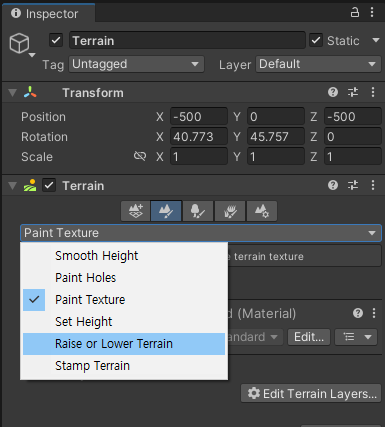The image size is (385, 427).
Task: Select the Paint Trees tool
Action: [x=198, y=211]
